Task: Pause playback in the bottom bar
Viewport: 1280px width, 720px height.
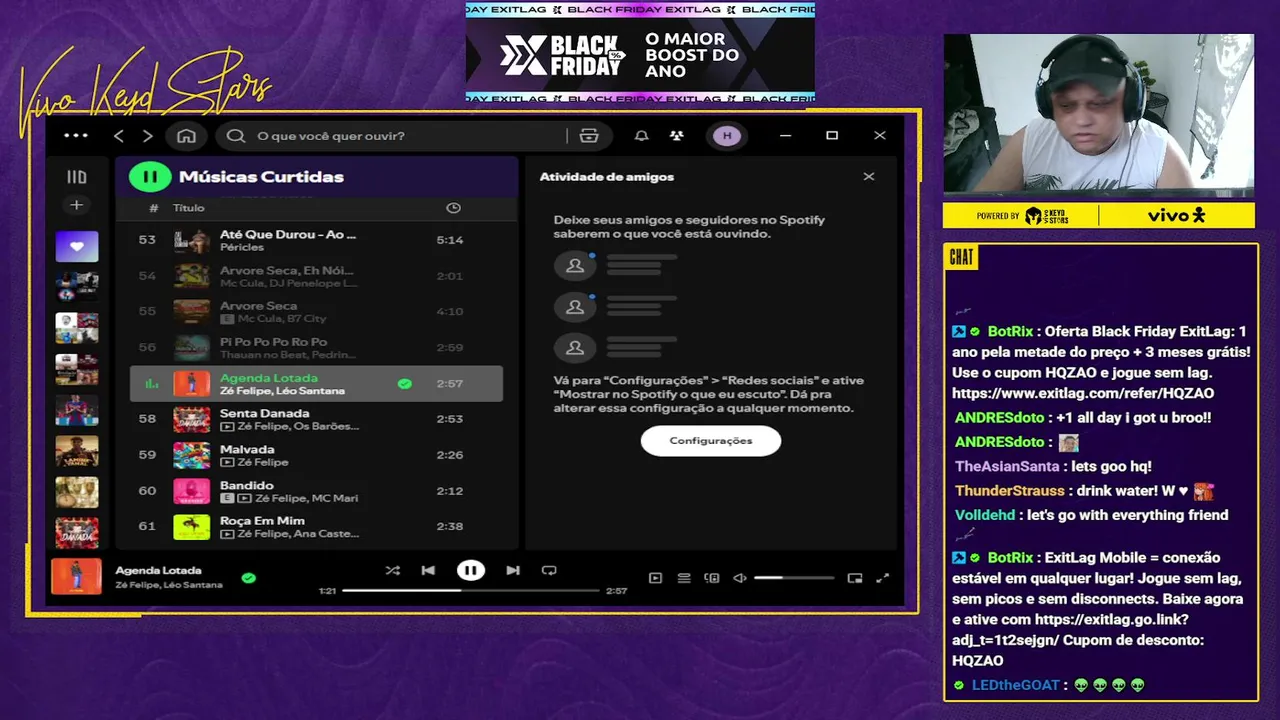Action: pyautogui.click(x=470, y=570)
